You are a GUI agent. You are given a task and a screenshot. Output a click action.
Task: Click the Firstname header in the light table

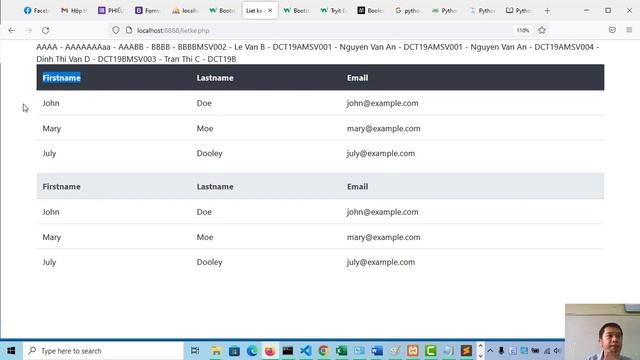62,187
